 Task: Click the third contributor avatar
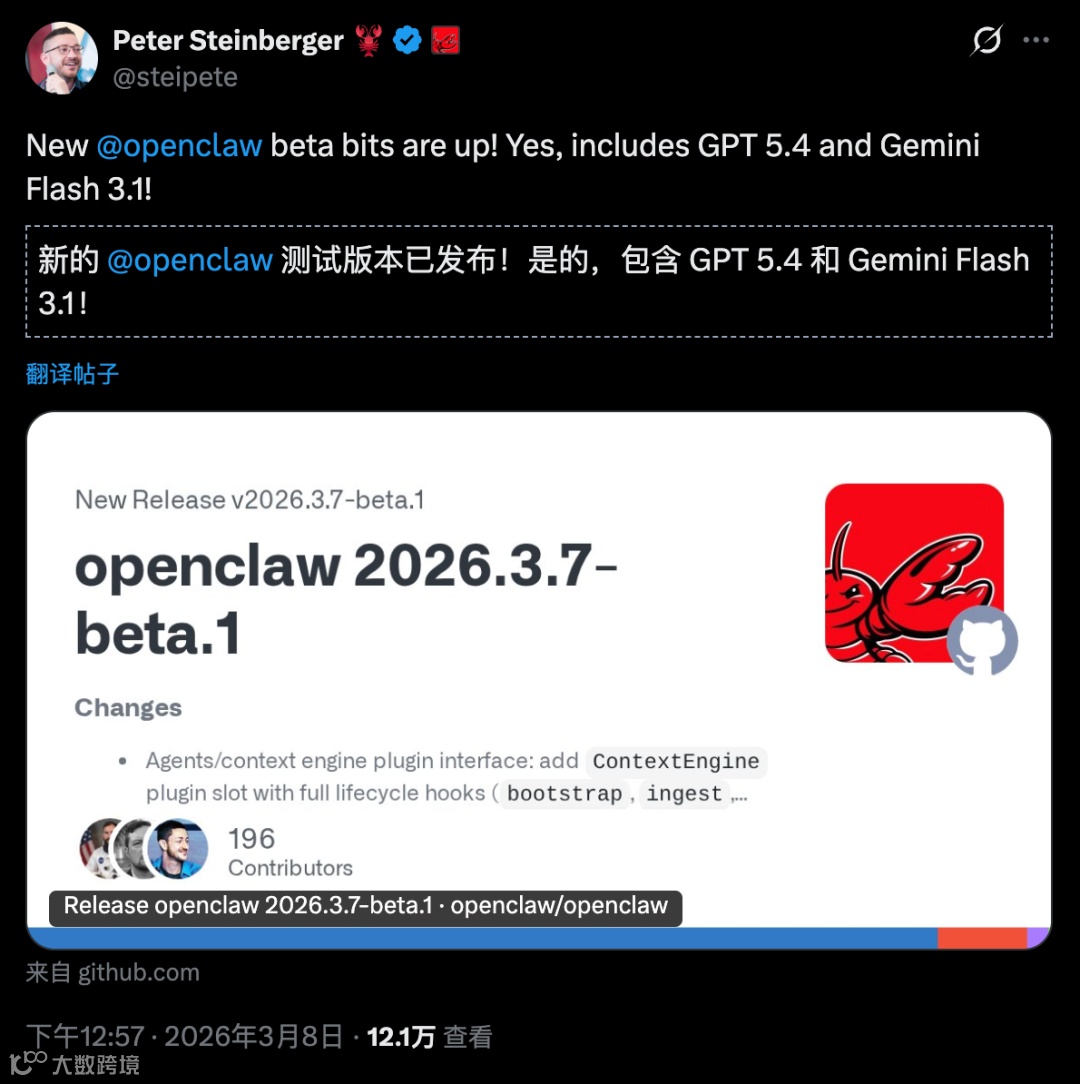tap(178, 849)
